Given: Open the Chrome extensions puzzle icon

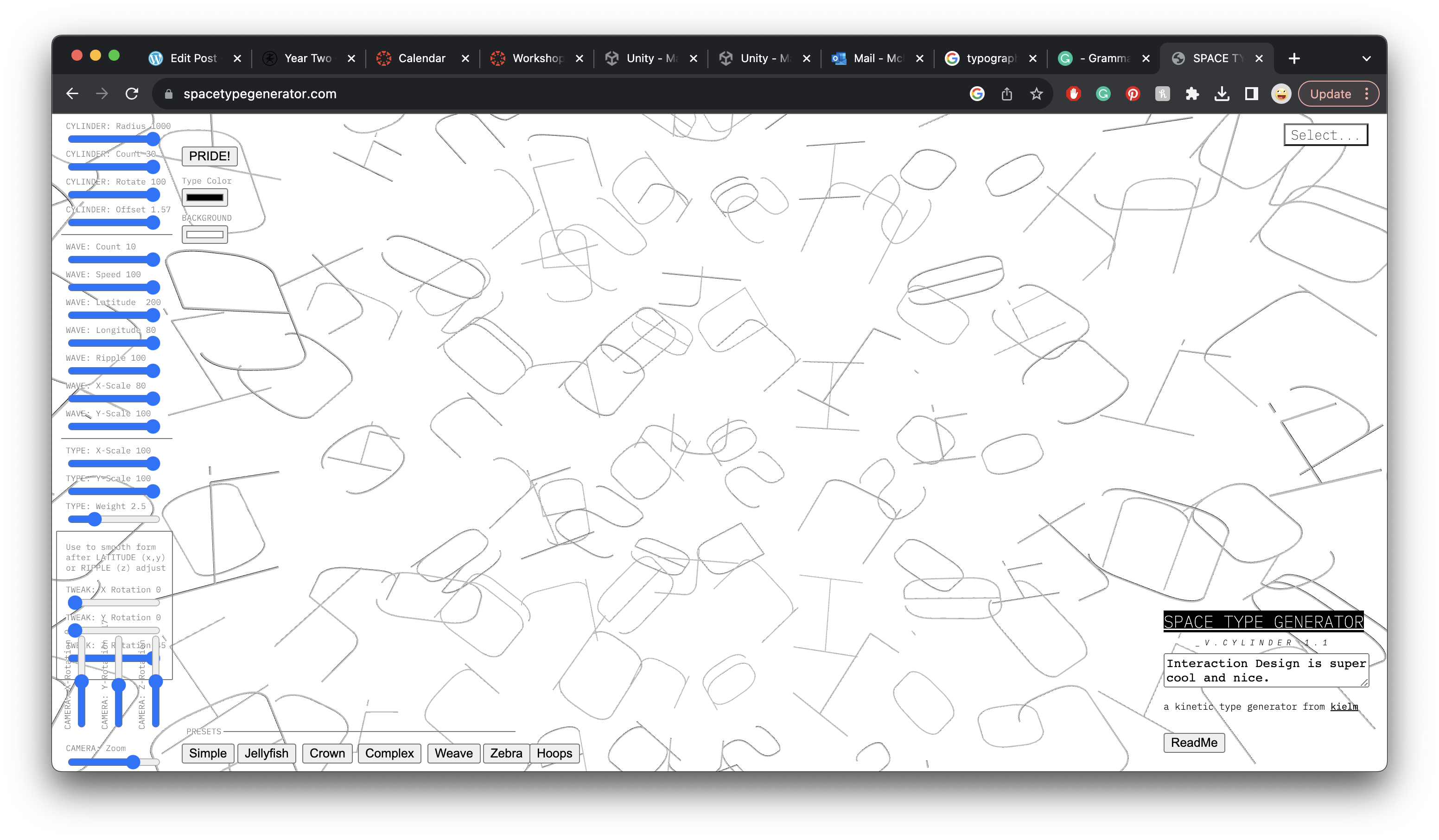Looking at the screenshot, I should (x=1192, y=94).
